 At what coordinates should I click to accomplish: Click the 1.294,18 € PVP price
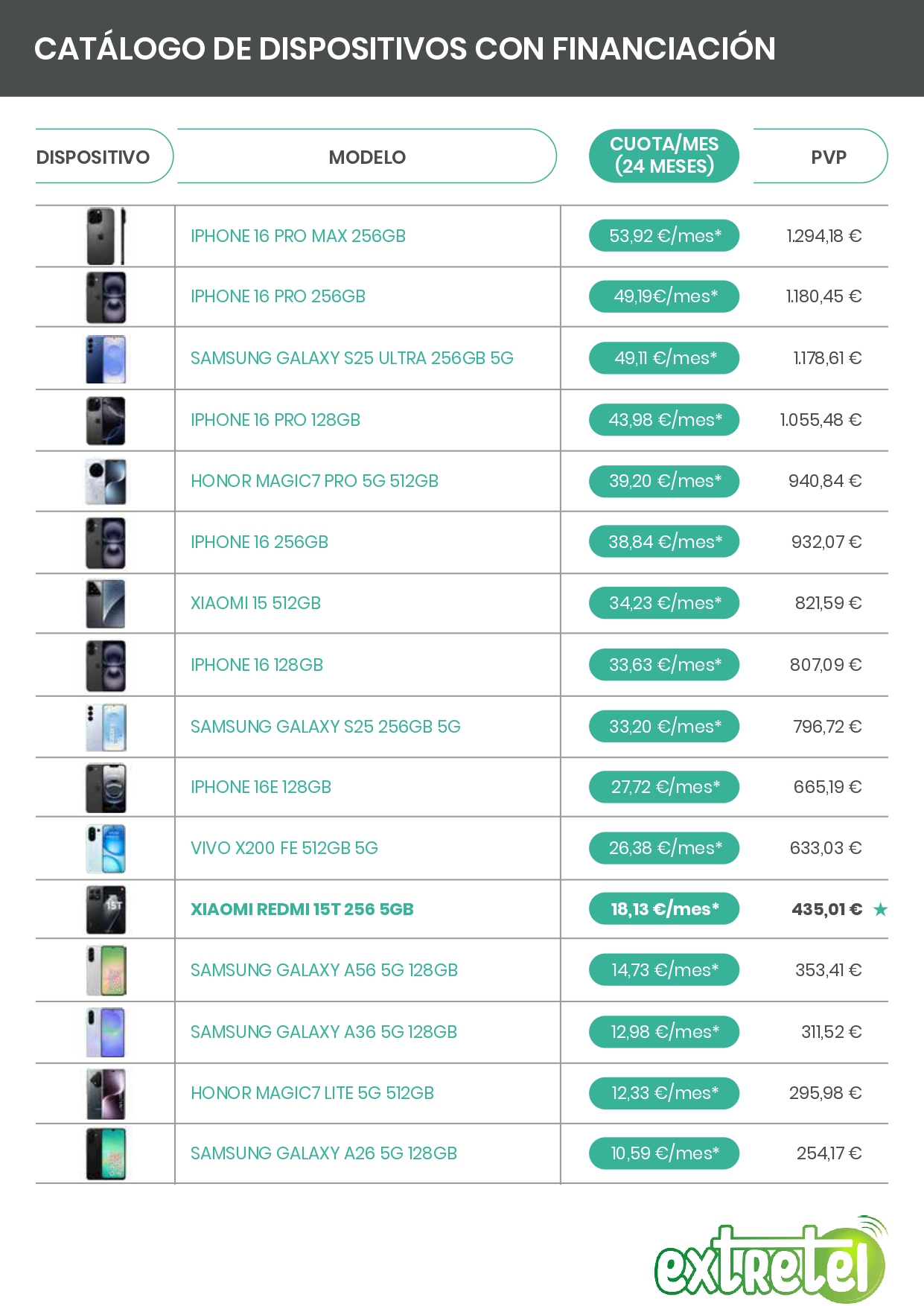[x=823, y=236]
